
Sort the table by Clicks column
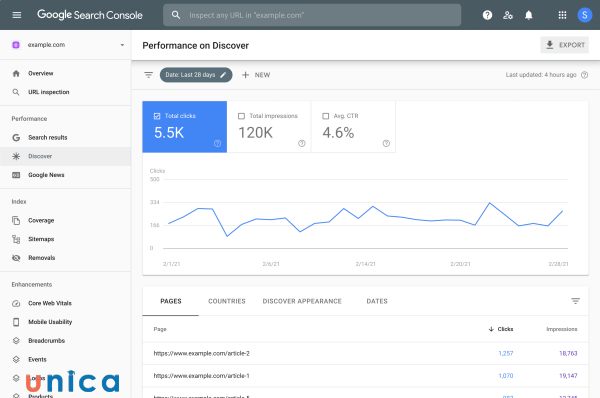pyautogui.click(x=501, y=329)
